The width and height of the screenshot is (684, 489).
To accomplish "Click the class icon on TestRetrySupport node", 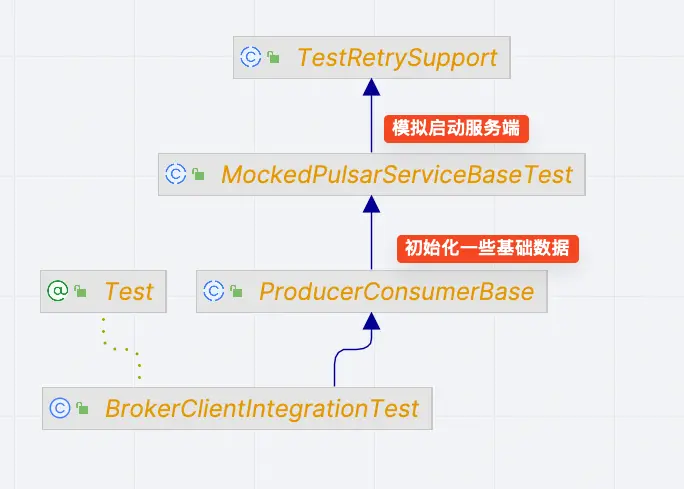I will pos(251,57).
